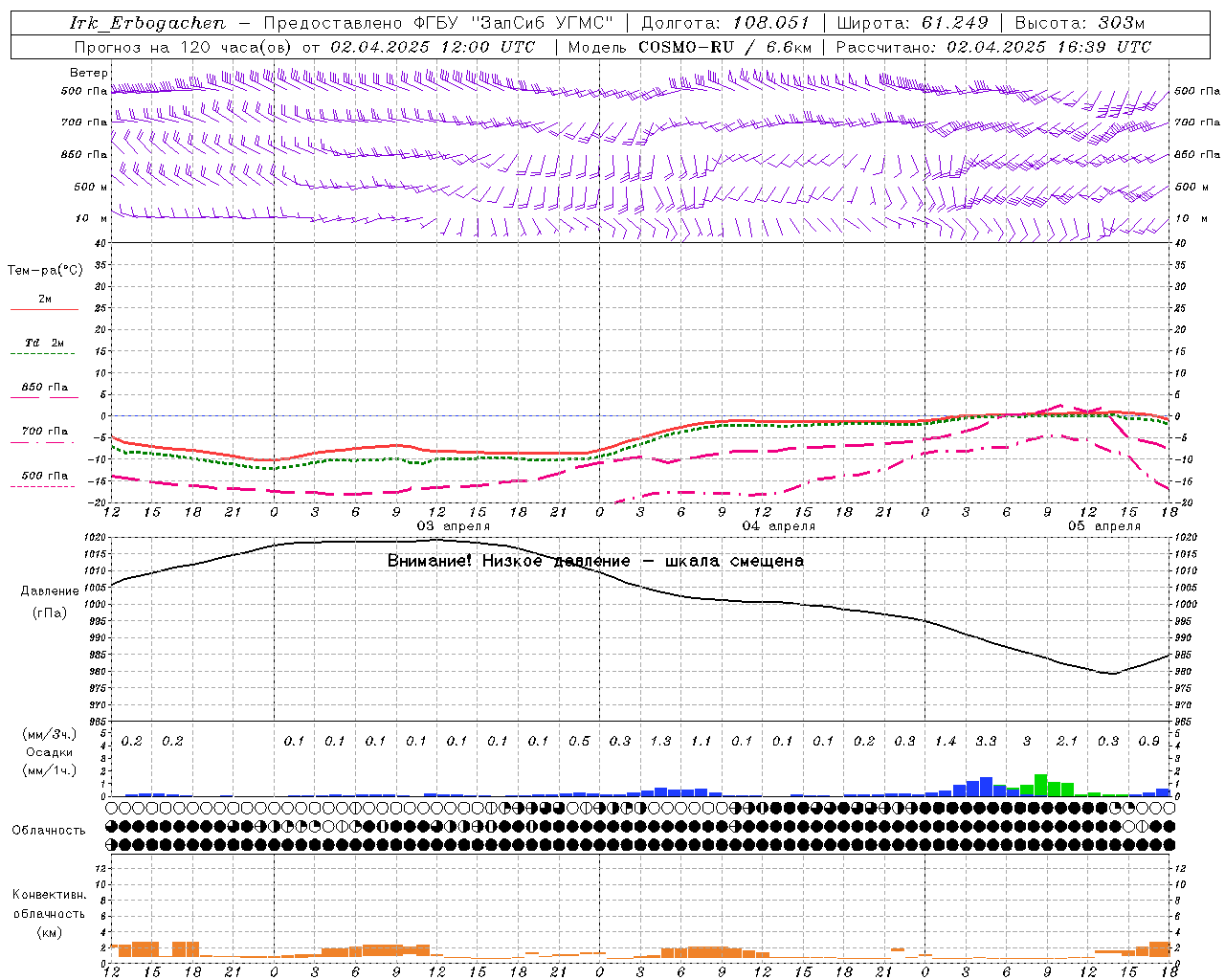The width and height of the screenshot is (1225, 980).
Task: Select the (мм/1ч.) unit label
Action: [50, 770]
